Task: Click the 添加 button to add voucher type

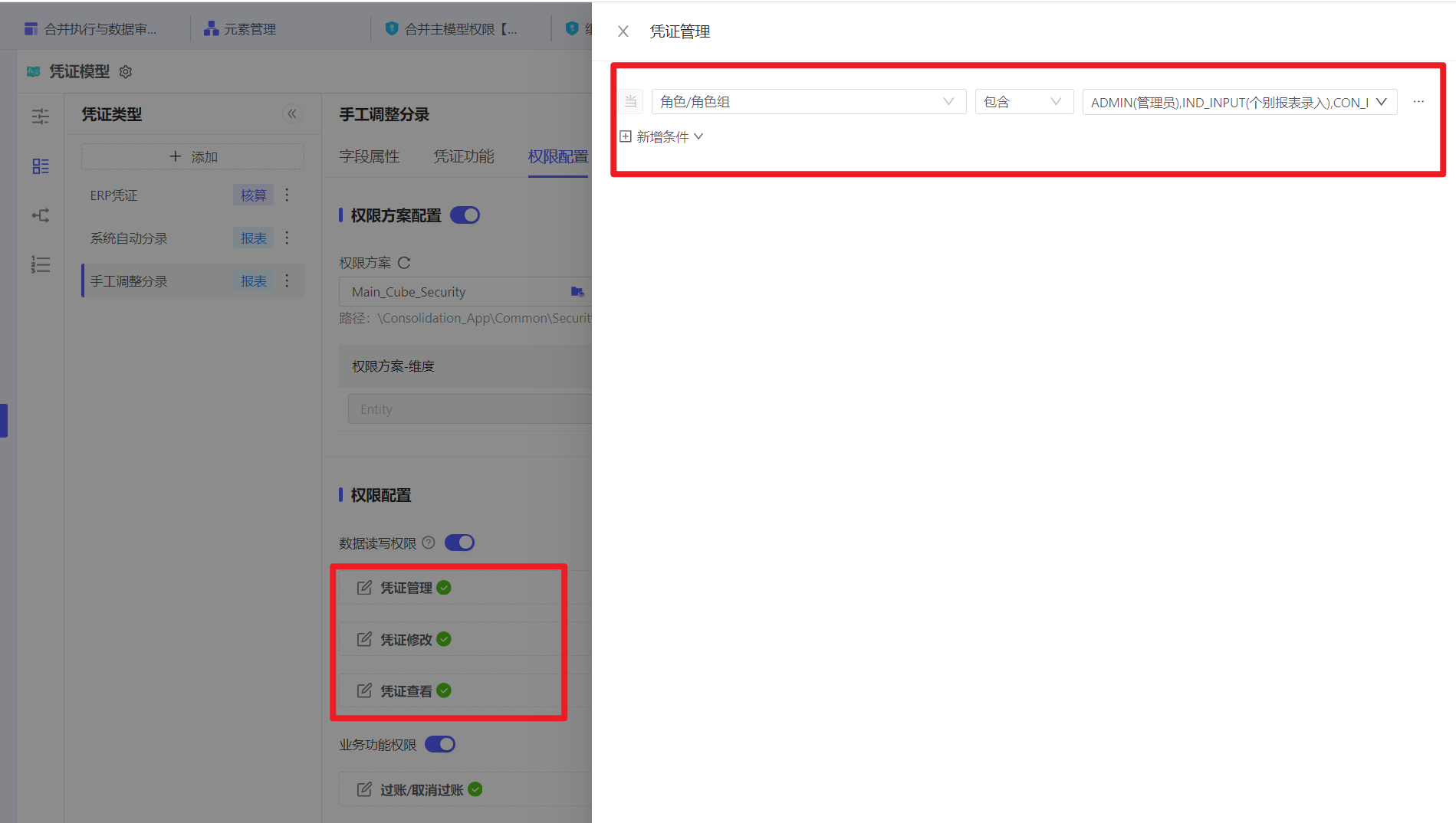Action: coord(193,156)
